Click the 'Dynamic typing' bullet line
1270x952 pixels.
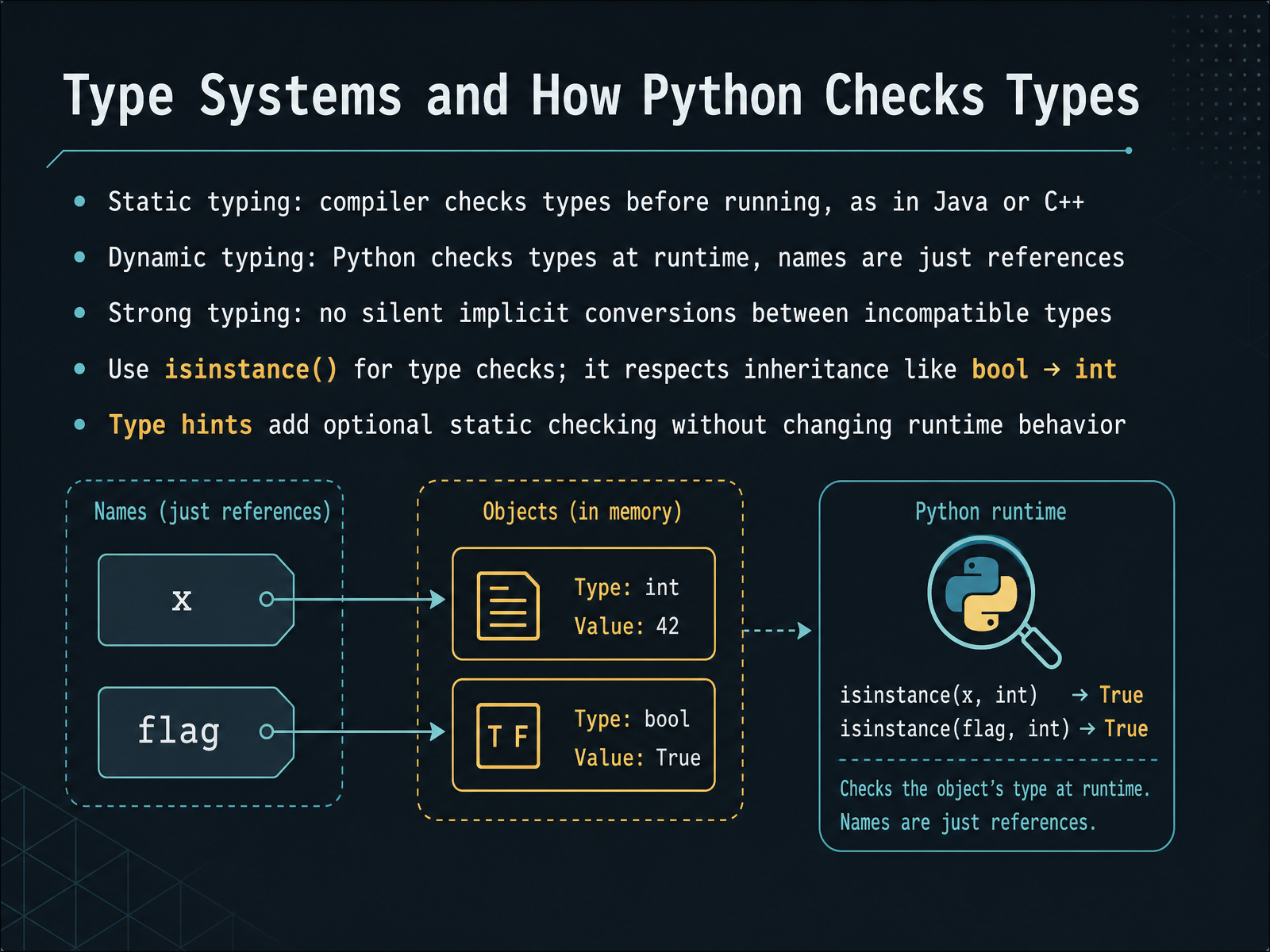(x=616, y=258)
